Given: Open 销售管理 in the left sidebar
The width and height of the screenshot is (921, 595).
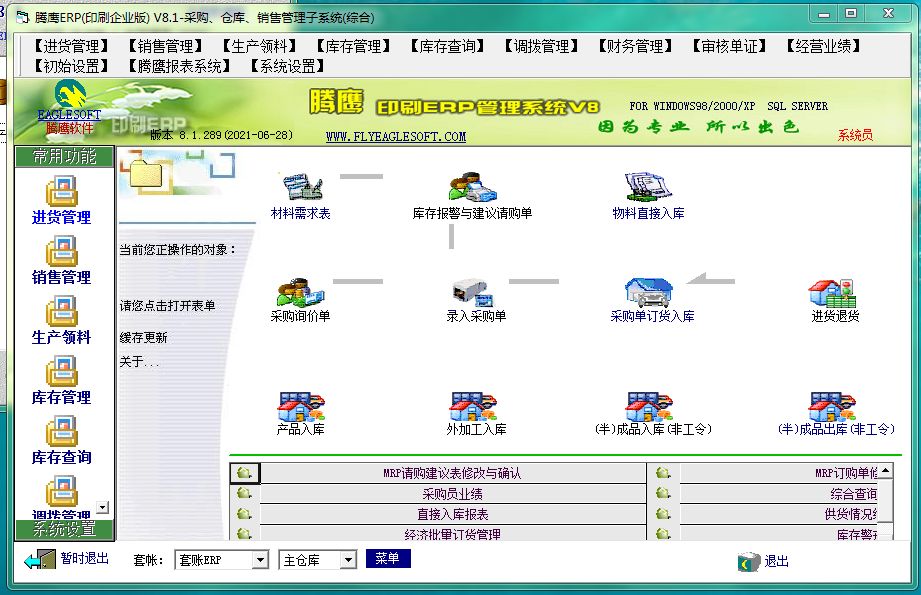Looking at the screenshot, I should point(62,260).
